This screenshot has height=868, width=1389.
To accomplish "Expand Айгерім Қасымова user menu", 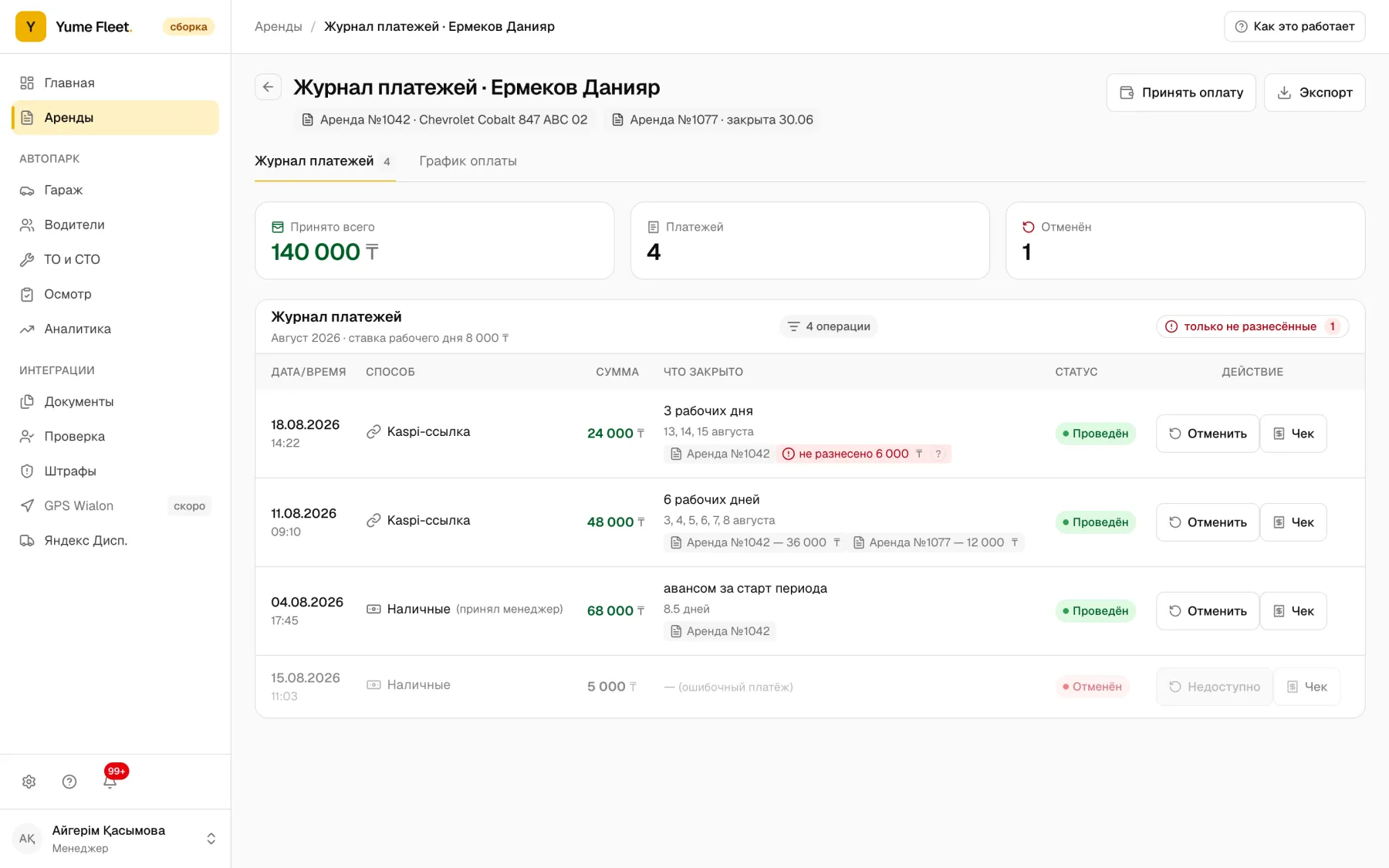I will [x=116, y=839].
